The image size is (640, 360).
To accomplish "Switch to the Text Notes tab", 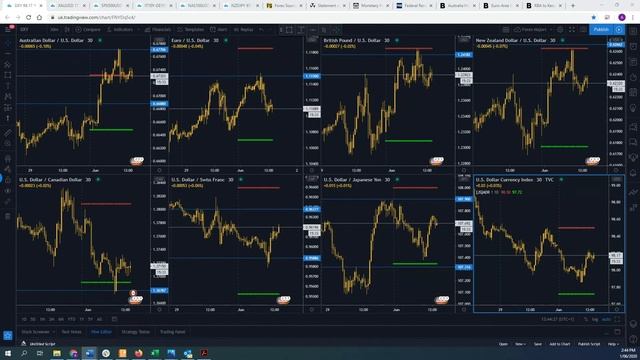I will pyautogui.click(x=71, y=332).
